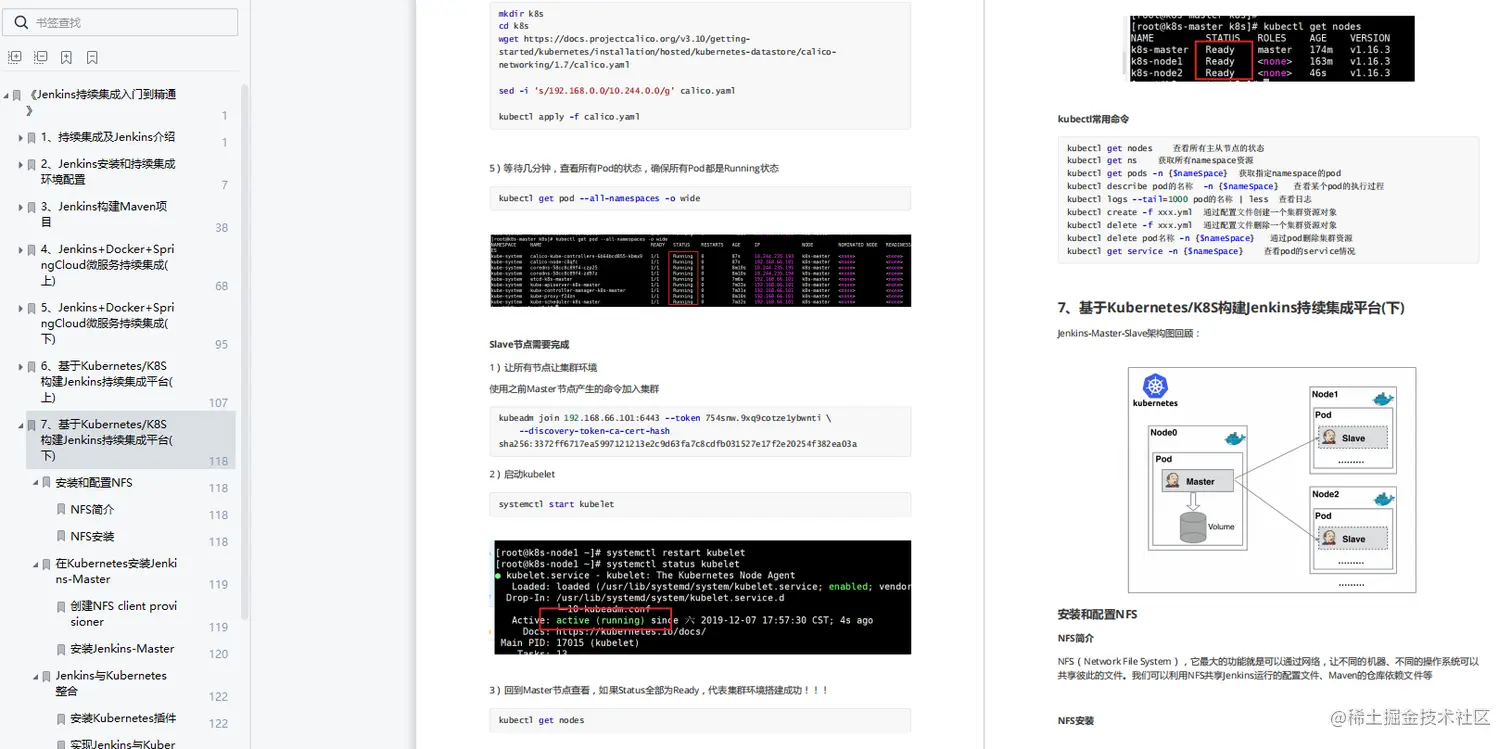Jump to 安装Jenkins-Master bookmark
The width and height of the screenshot is (1512, 749).
(122, 648)
